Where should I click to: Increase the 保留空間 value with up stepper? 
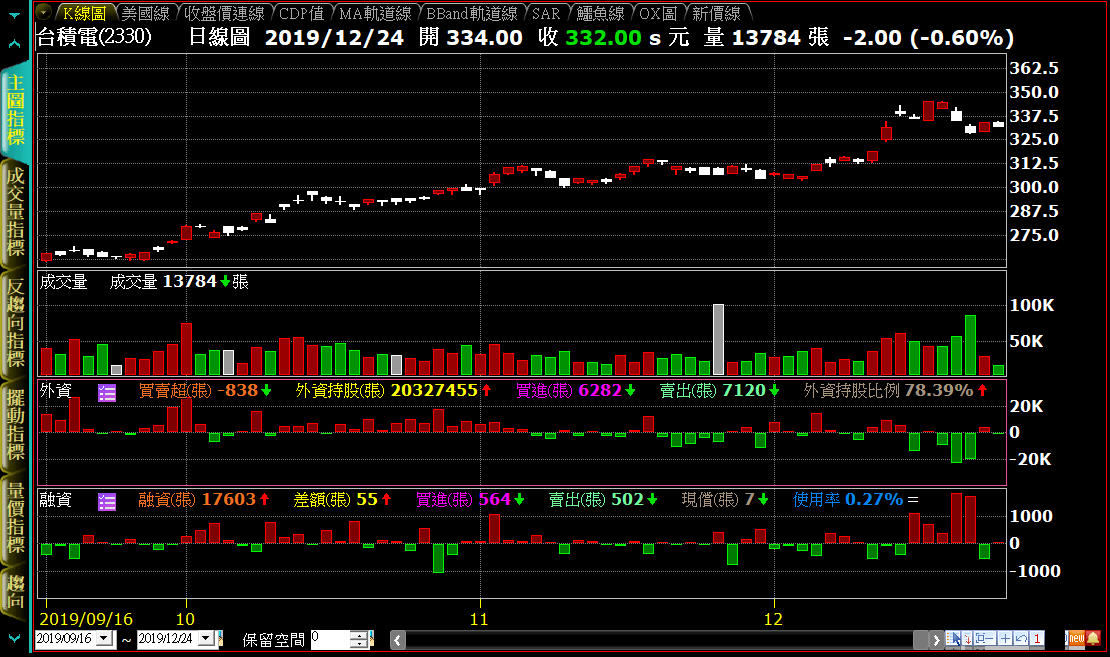[x=360, y=634]
